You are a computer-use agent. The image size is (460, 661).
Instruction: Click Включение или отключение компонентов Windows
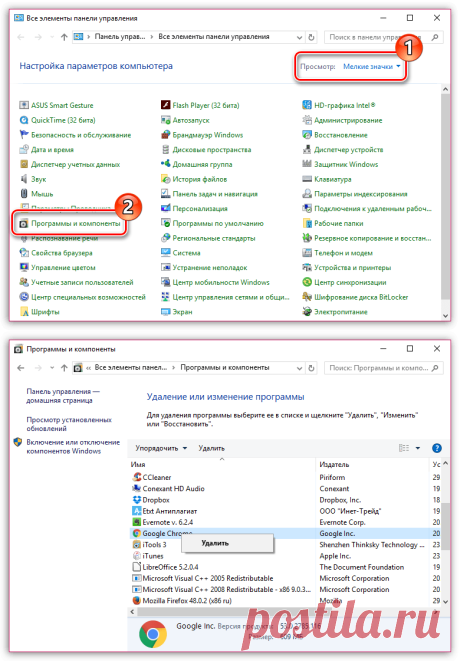[x=73, y=446]
